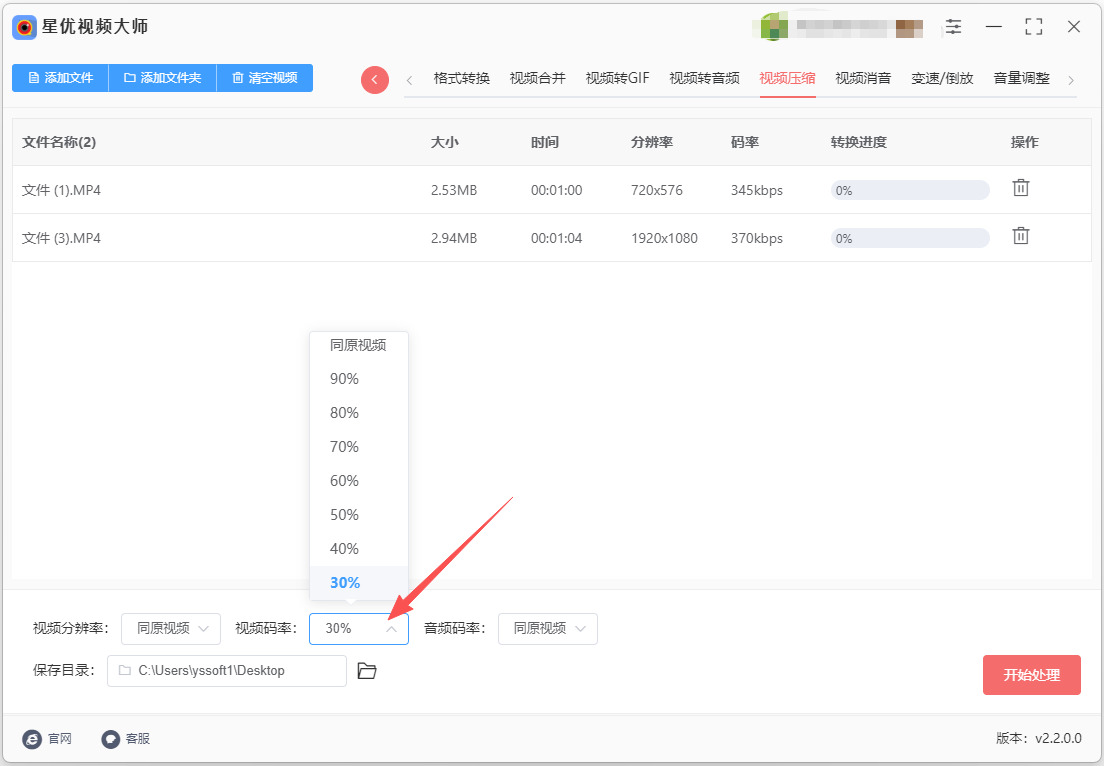Click the 开始处理 button
Screen dimensions: 1104x766
(x=1031, y=675)
